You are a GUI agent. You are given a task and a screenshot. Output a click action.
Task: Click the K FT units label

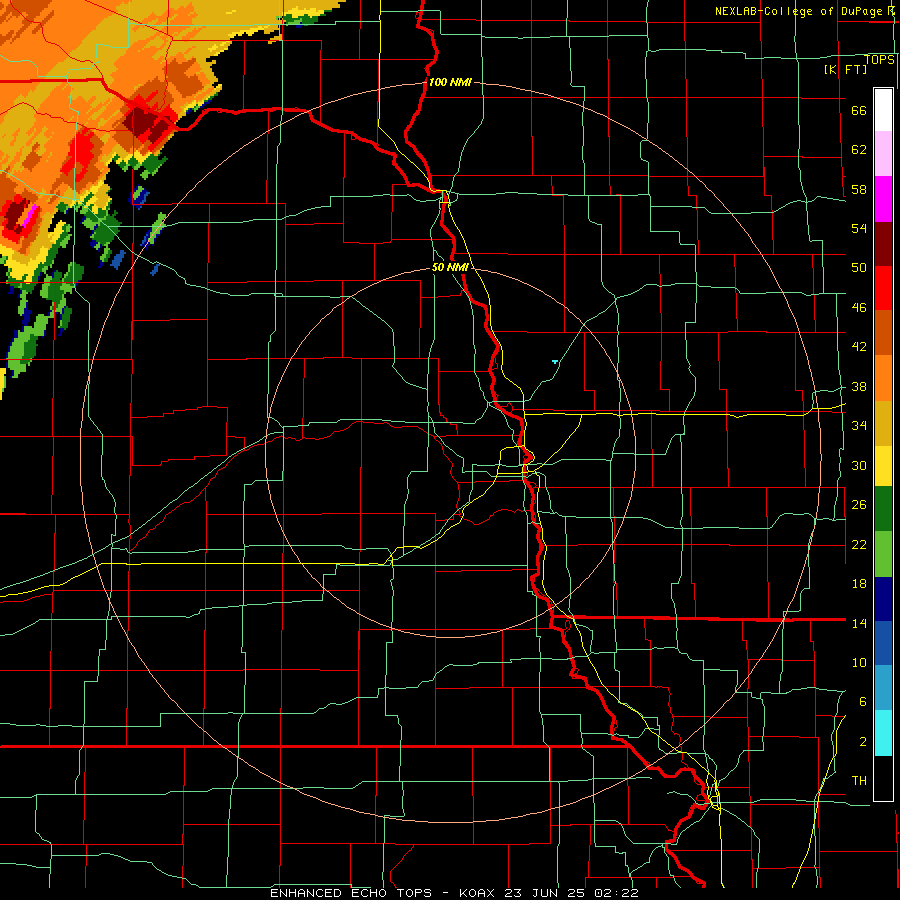point(845,69)
